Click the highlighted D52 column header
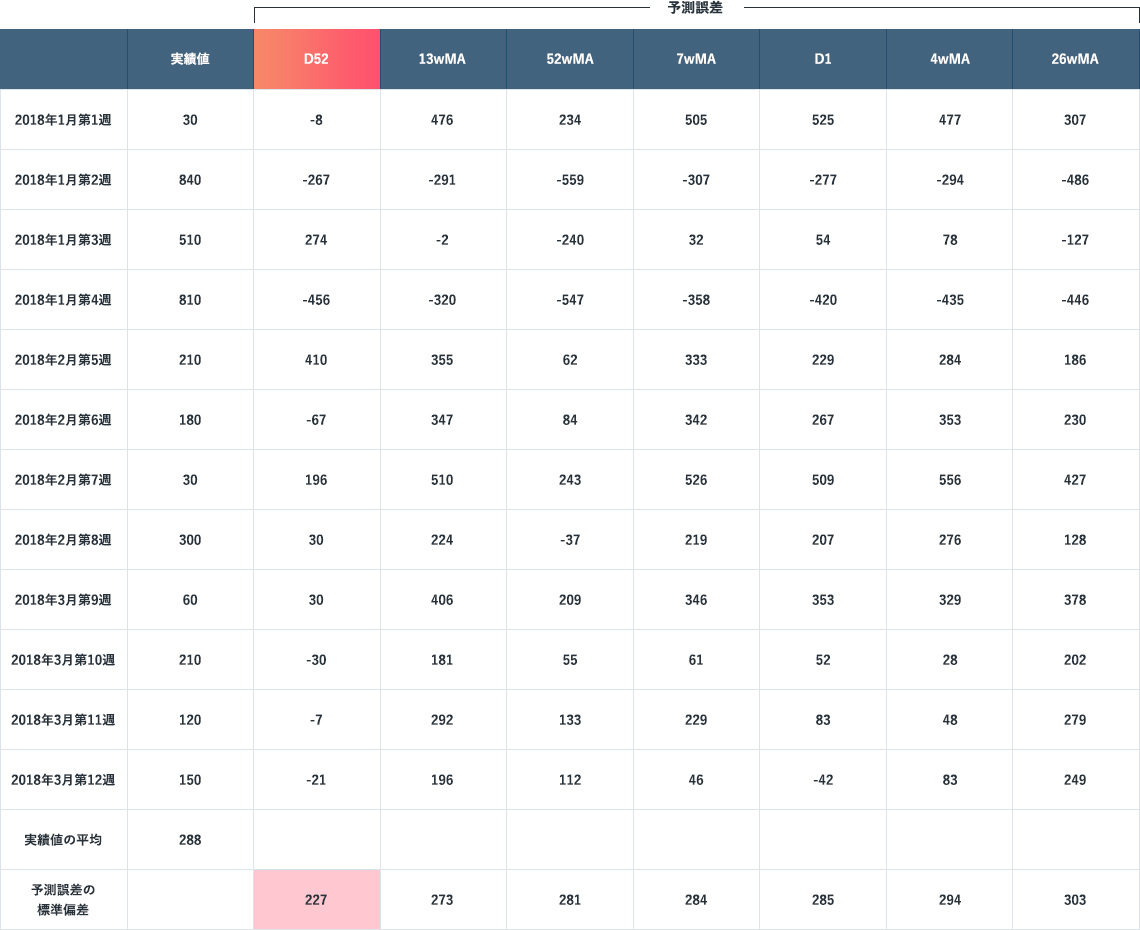 [x=316, y=59]
